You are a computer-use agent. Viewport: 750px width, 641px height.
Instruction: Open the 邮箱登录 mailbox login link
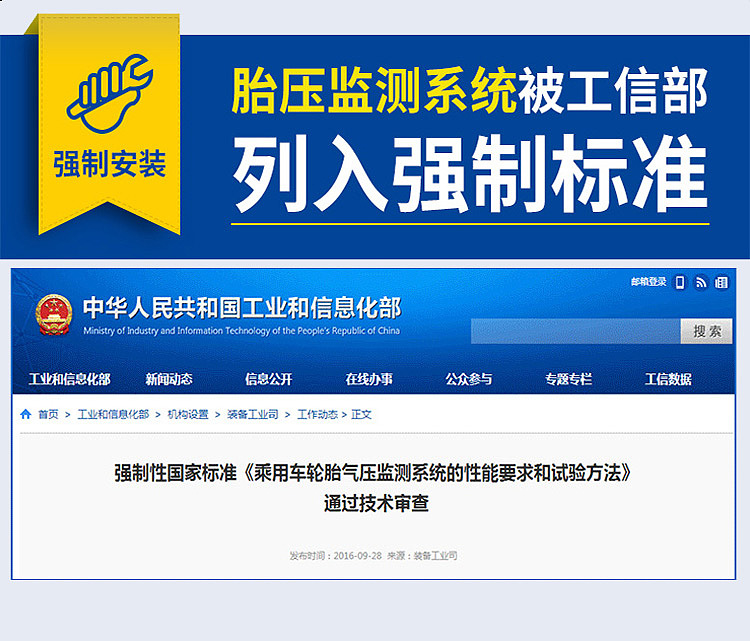click(649, 282)
